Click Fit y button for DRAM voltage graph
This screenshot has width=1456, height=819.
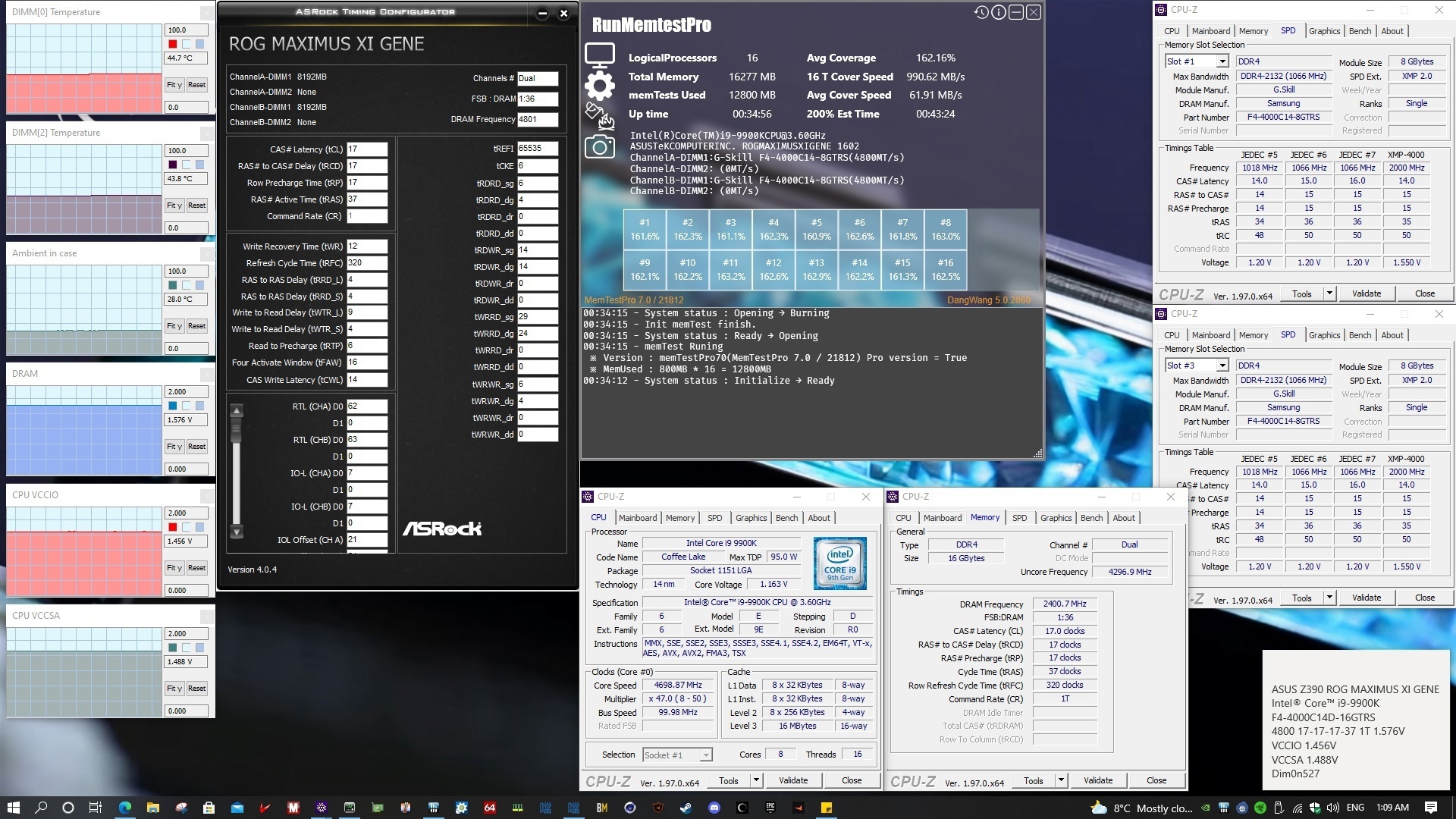pos(174,447)
